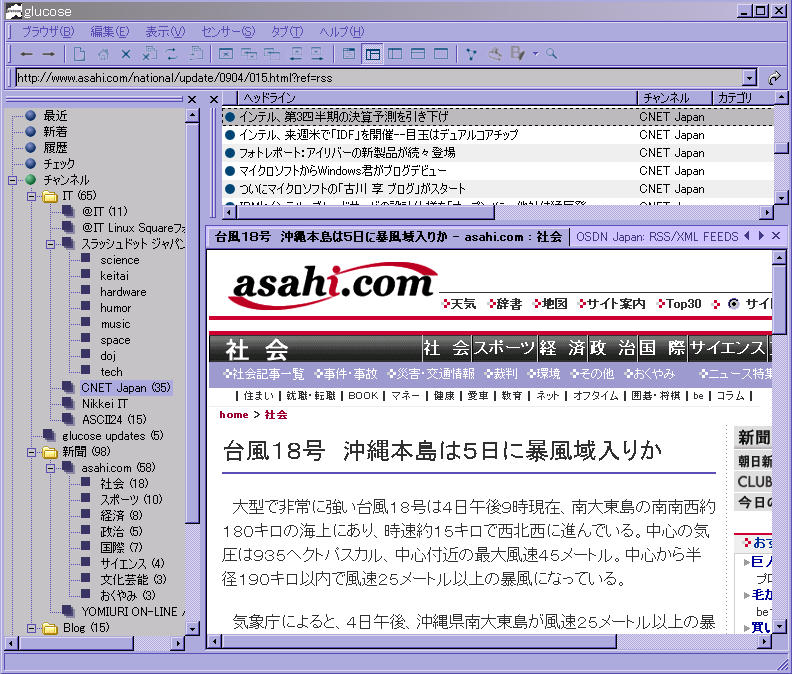The width and height of the screenshot is (792, 674).
Task: Open the 編集(E) menu
Action: (x=110, y=32)
